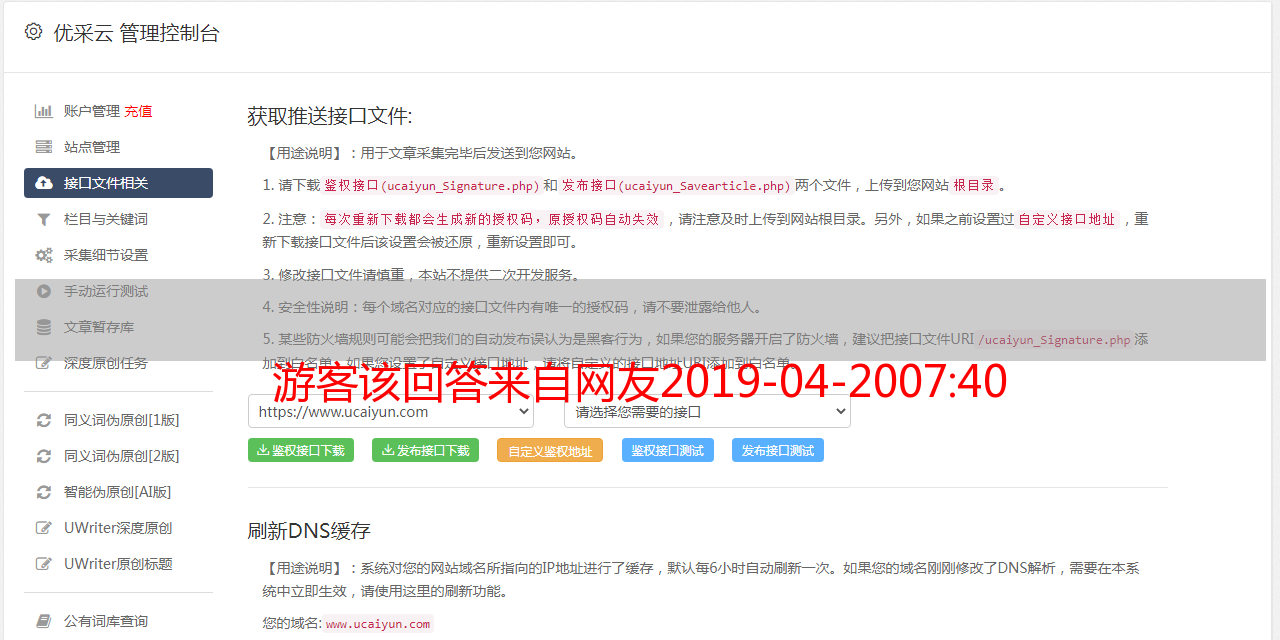This screenshot has height=640, width=1280.
Task: Select 接口文件相关 in the sidebar
Action: (118, 183)
